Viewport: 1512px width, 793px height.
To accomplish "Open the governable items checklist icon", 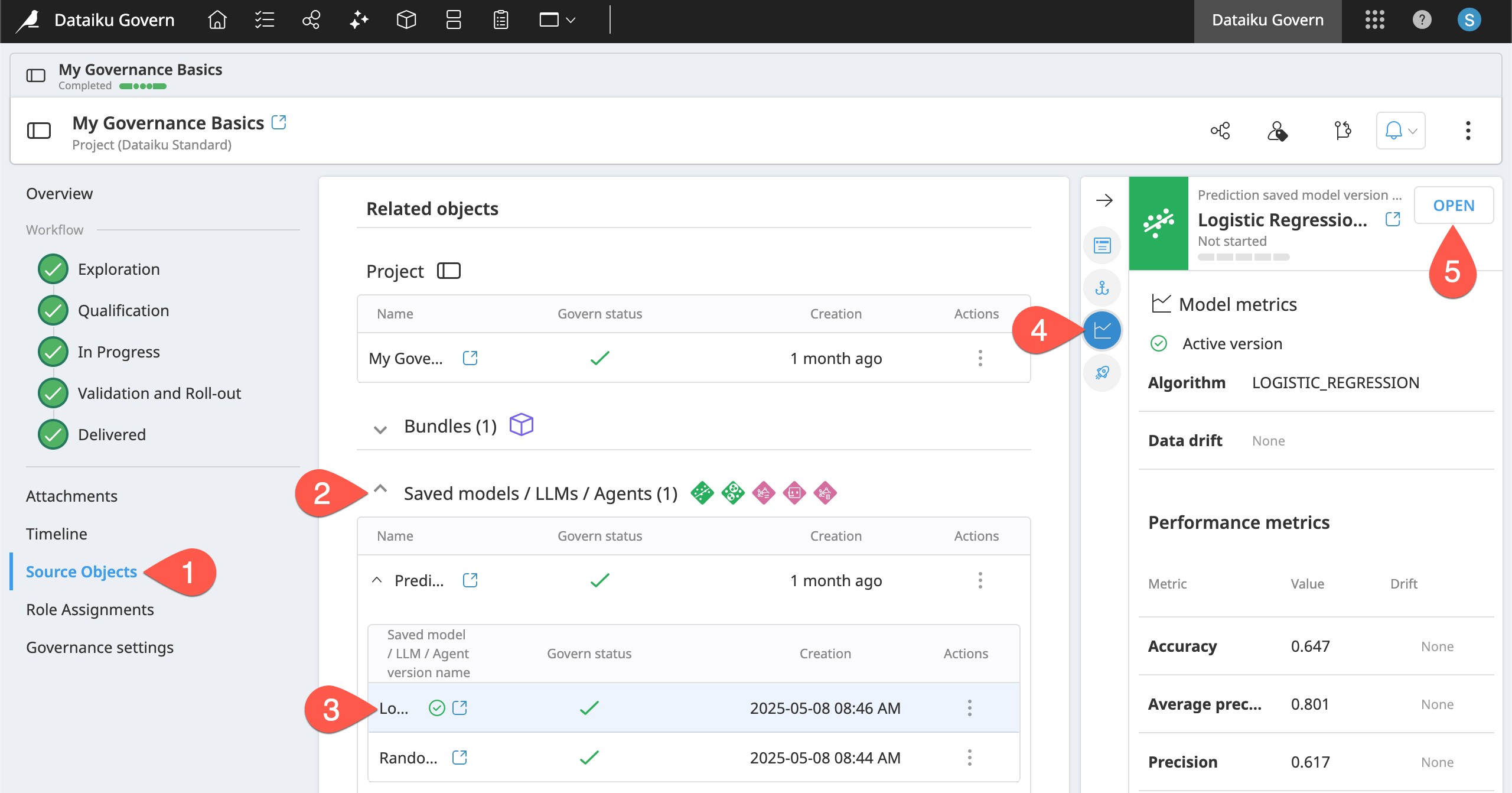I will click(264, 20).
